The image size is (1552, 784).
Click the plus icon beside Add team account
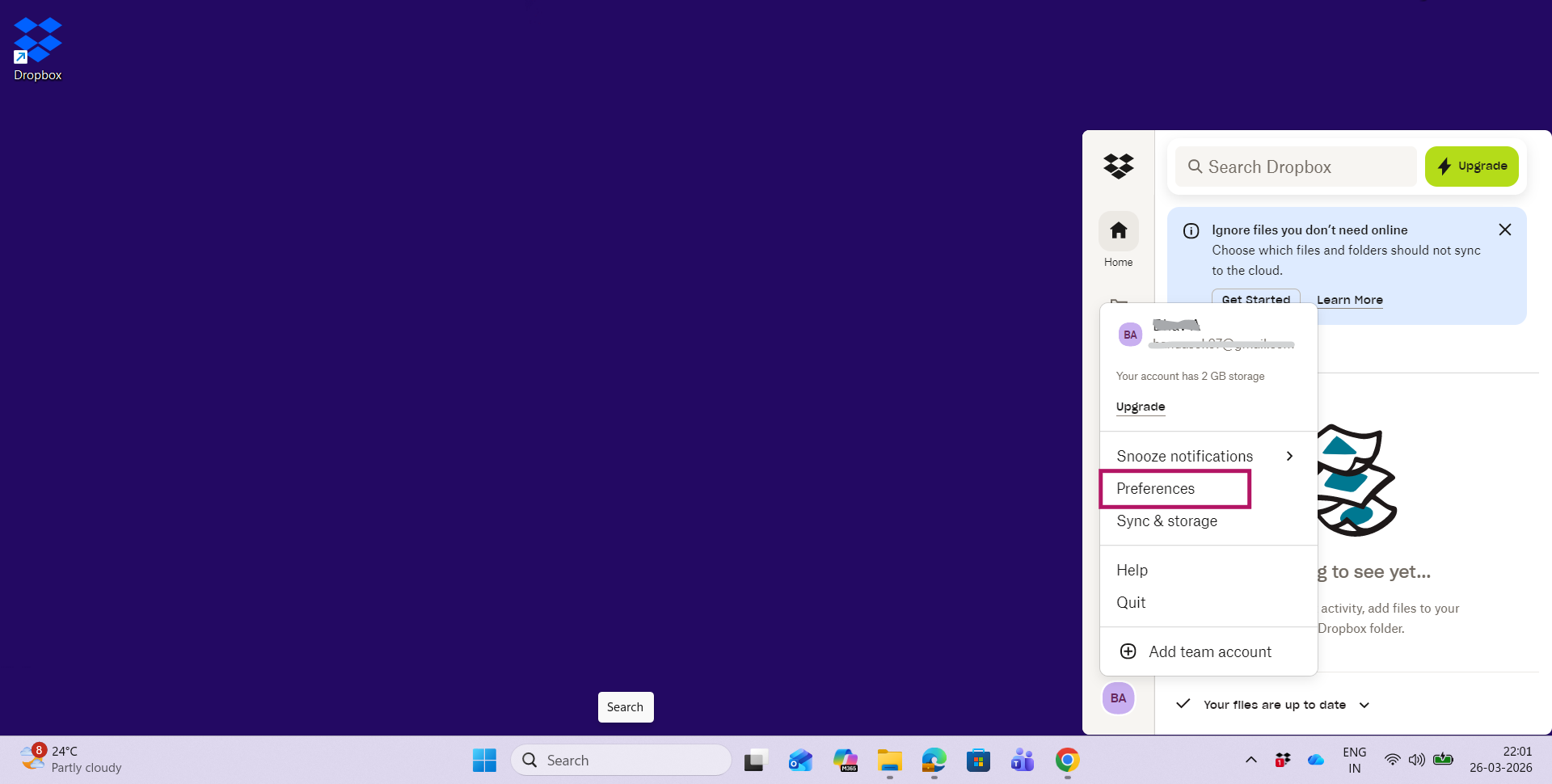tap(1128, 651)
